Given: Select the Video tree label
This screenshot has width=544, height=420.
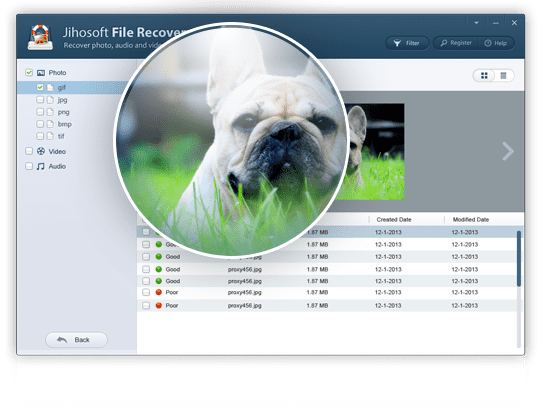Looking at the screenshot, I should click(57, 152).
